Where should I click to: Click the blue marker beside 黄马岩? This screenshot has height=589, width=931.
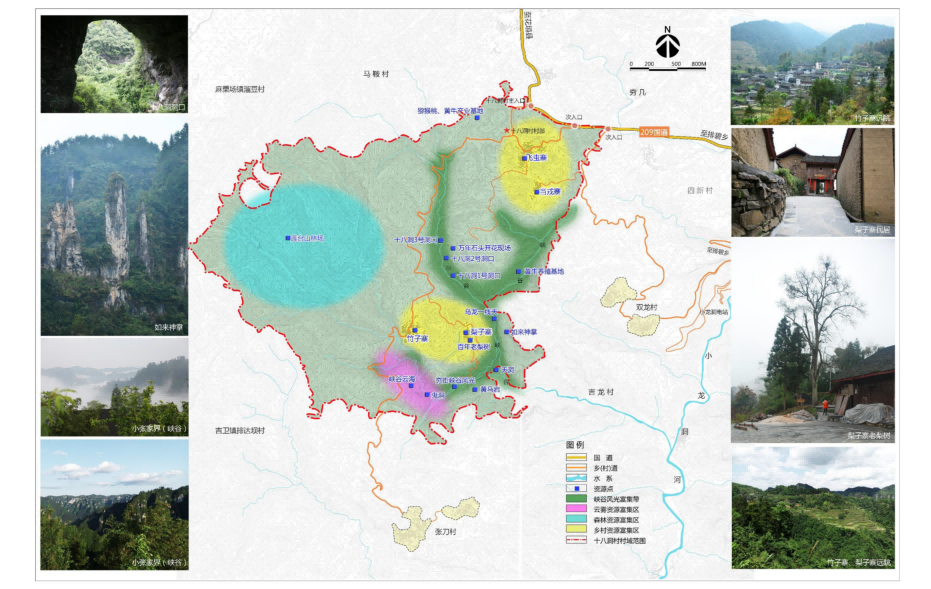click(x=475, y=390)
